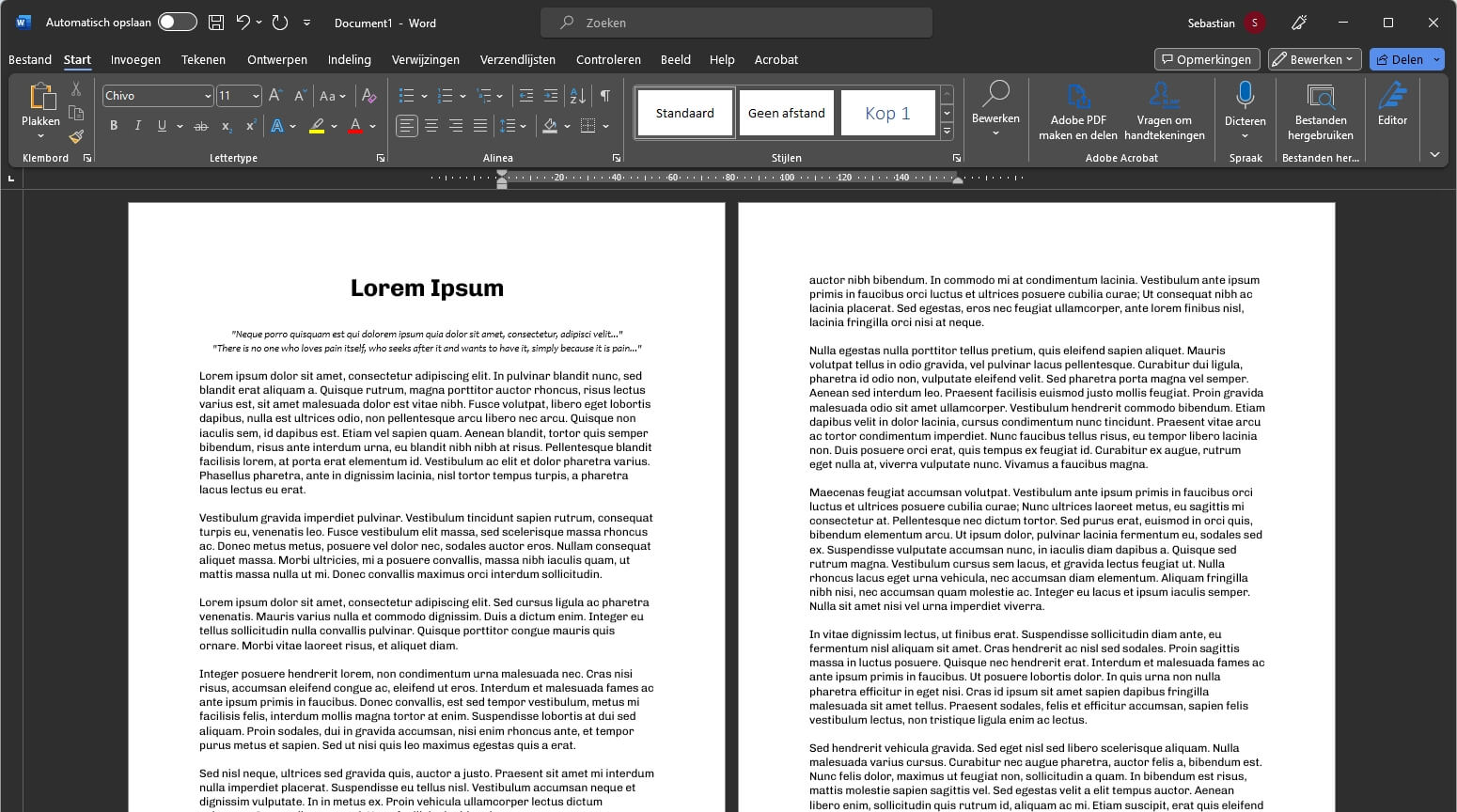Viewport: 1457px width, 812px height.
Task: Open the Editor pen icon
Action: (x=1392, y=96)
